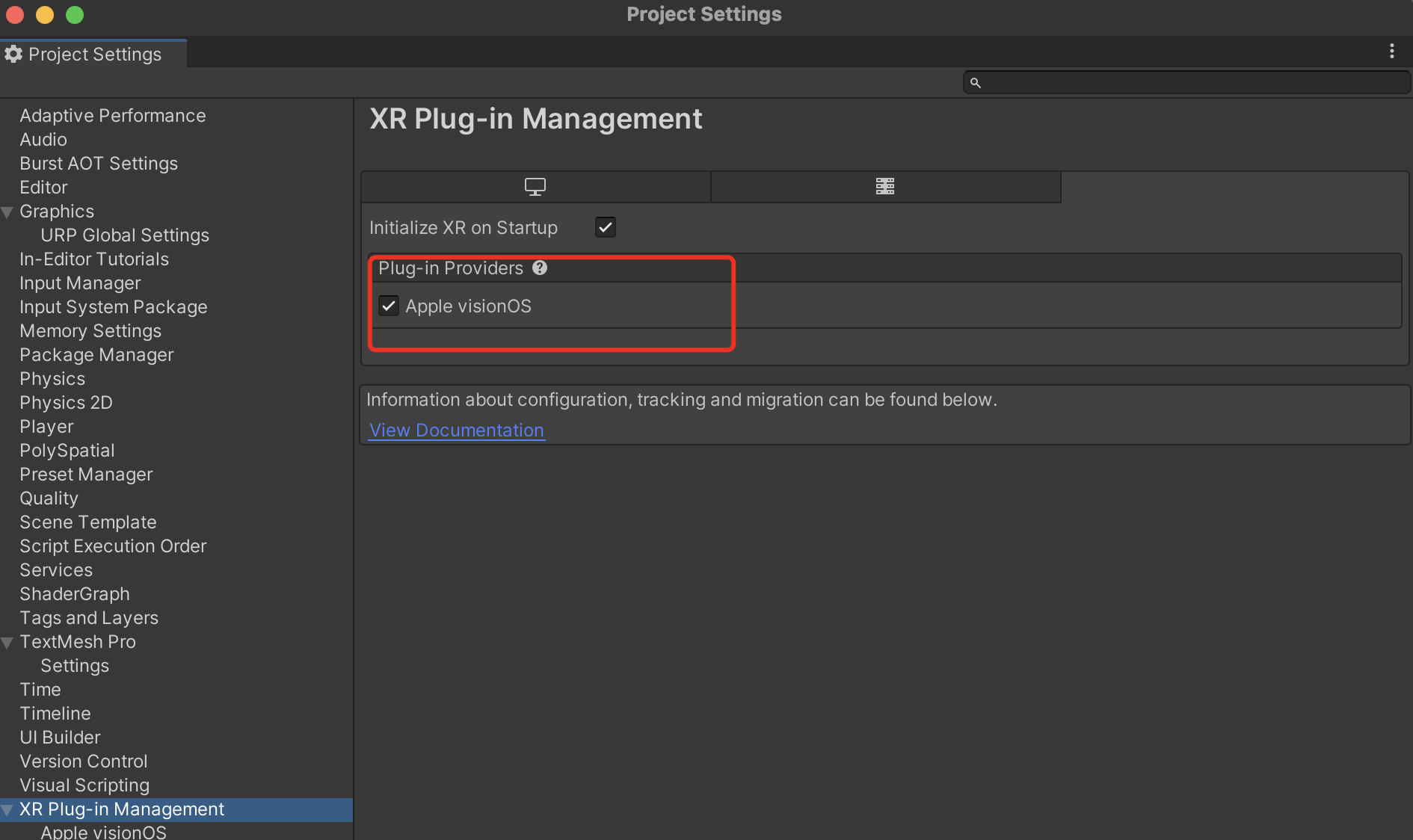Open TextMesh Pro Settings sub-item
The height and width of the screenshot is (840, 1413).
click(75, 666)
